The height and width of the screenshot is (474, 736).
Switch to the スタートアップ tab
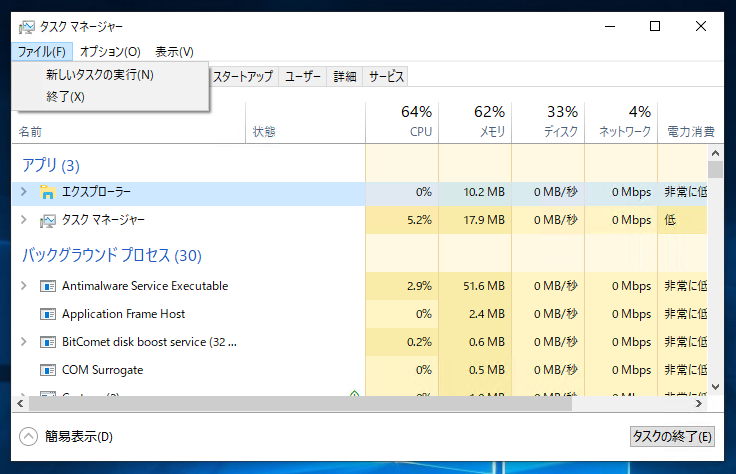click(x=243, y=76)
